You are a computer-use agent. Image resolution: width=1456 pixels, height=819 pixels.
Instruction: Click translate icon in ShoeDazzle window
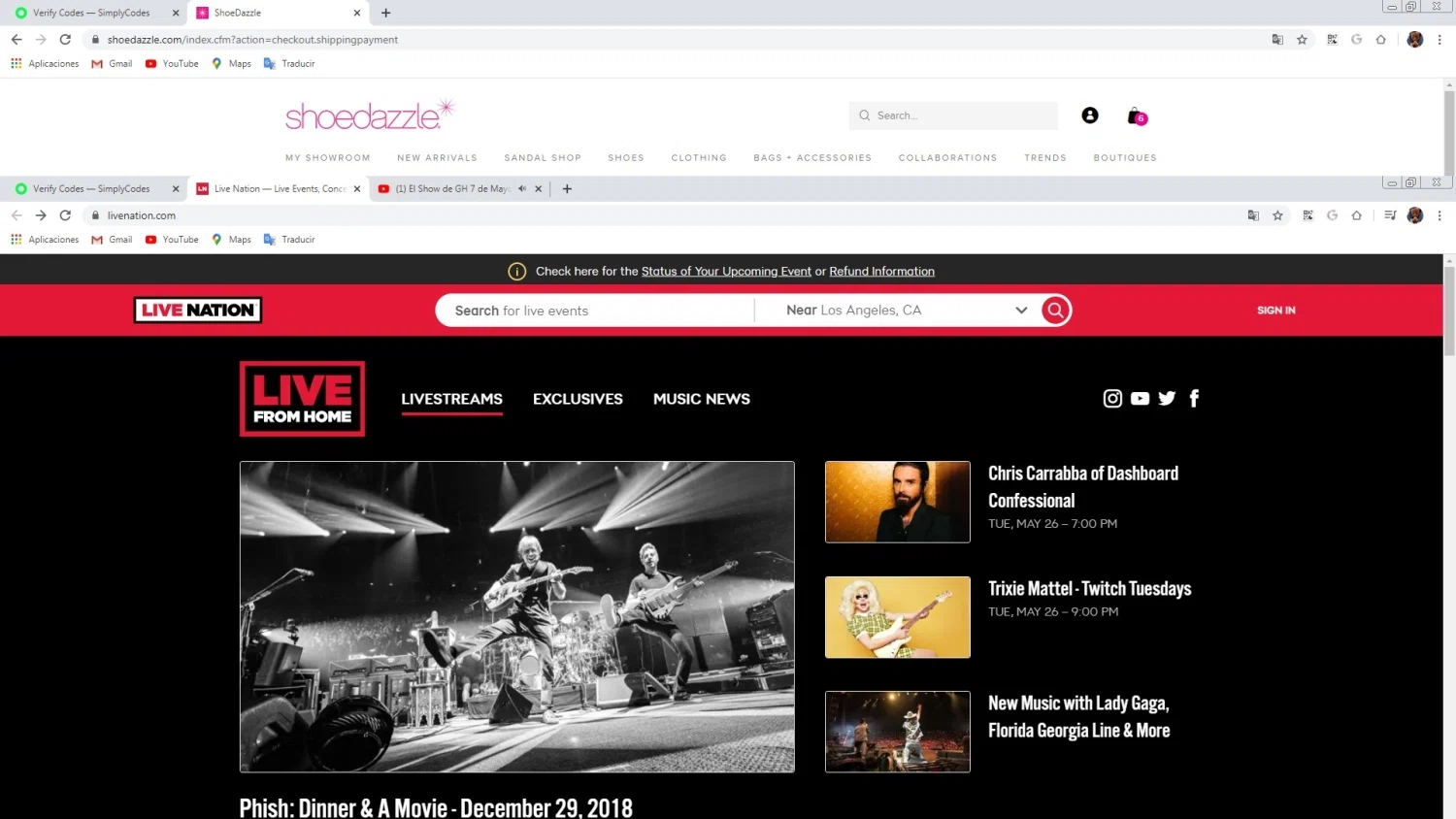click(1277, 40)
